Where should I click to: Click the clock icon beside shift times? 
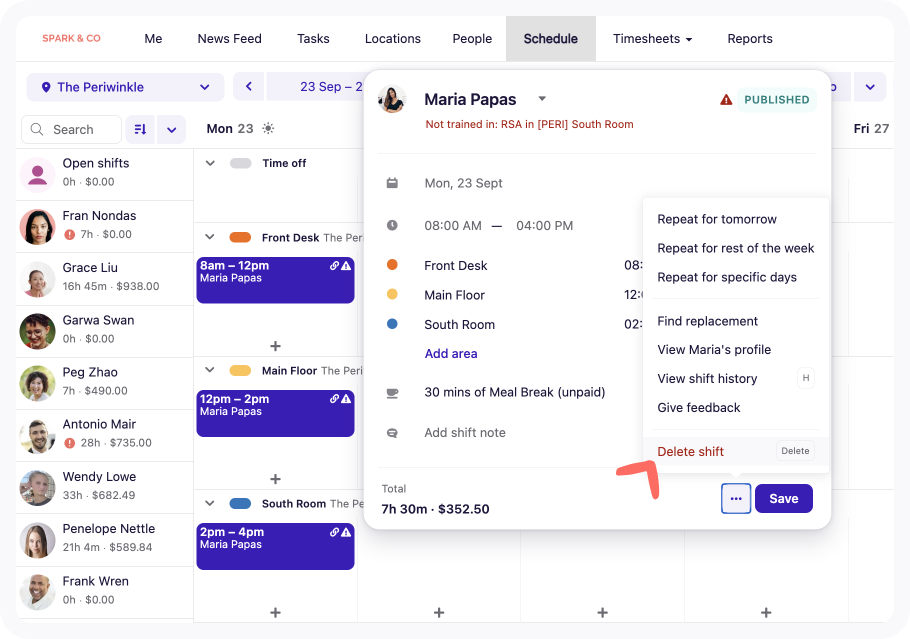[x=392, y=225]
